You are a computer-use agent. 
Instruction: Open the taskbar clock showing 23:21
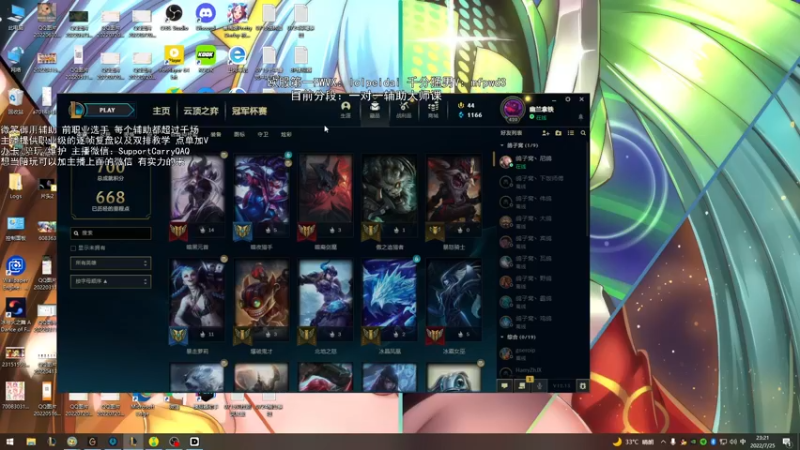click(762, 441)
